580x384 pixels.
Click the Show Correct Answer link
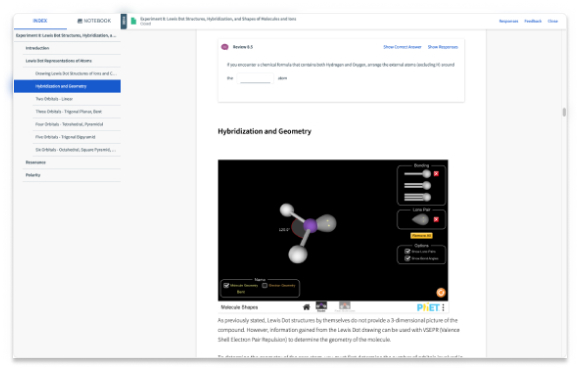(402, 47)
